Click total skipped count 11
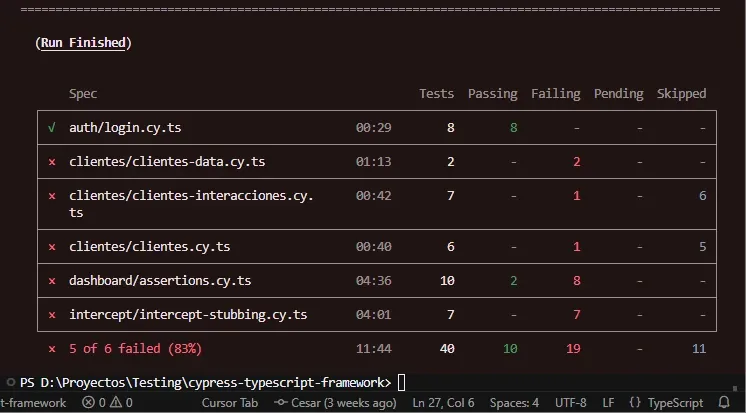This screenshot has height=413, width=746. 699,349
